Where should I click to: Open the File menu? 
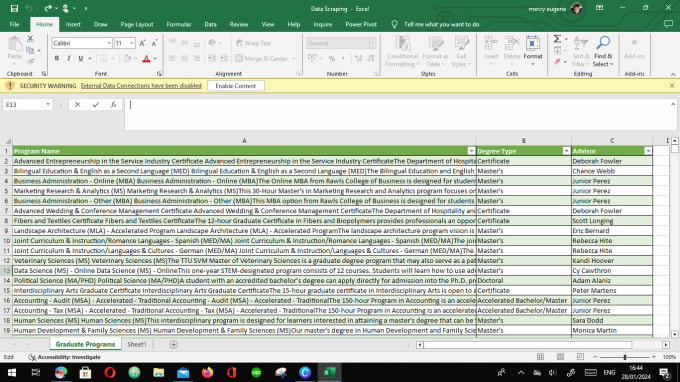coord(14,24)
